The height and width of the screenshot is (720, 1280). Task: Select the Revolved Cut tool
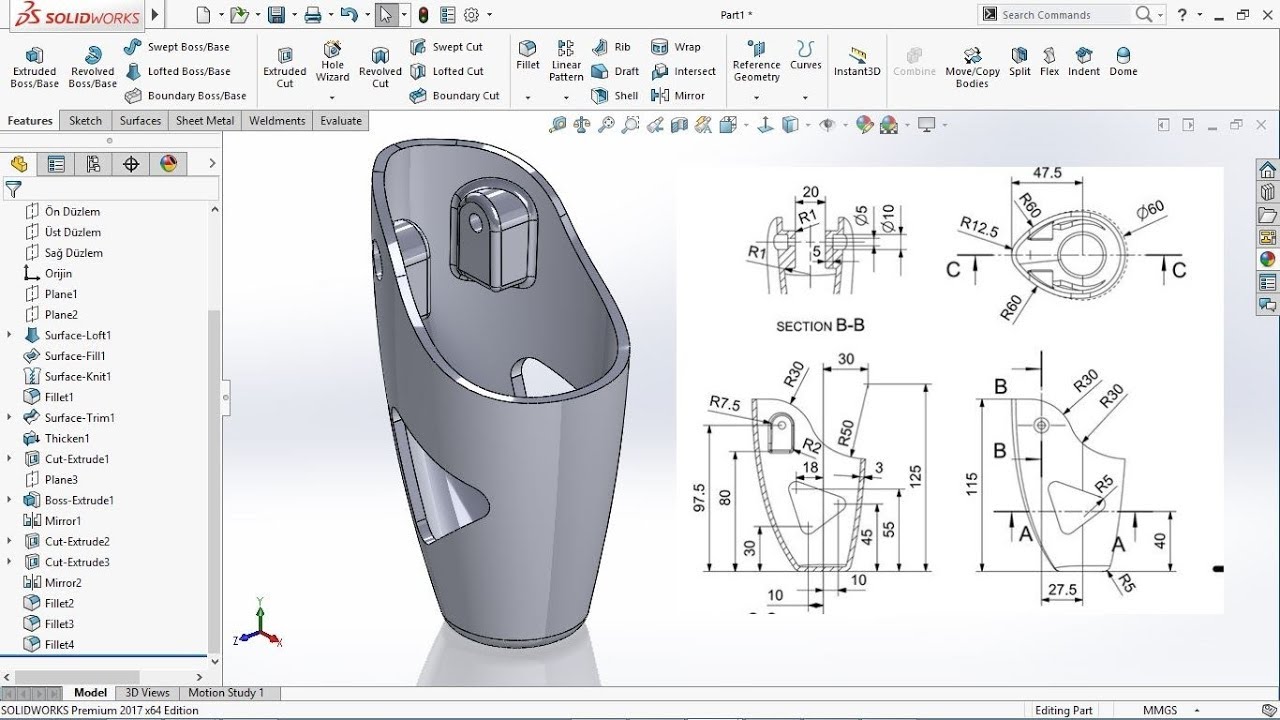pos(380,67)
